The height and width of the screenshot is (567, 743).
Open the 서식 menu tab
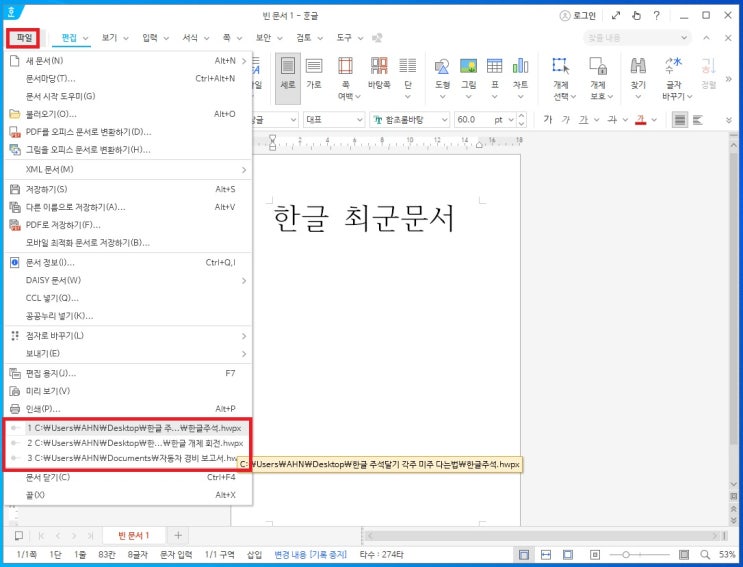click(190, 38)
